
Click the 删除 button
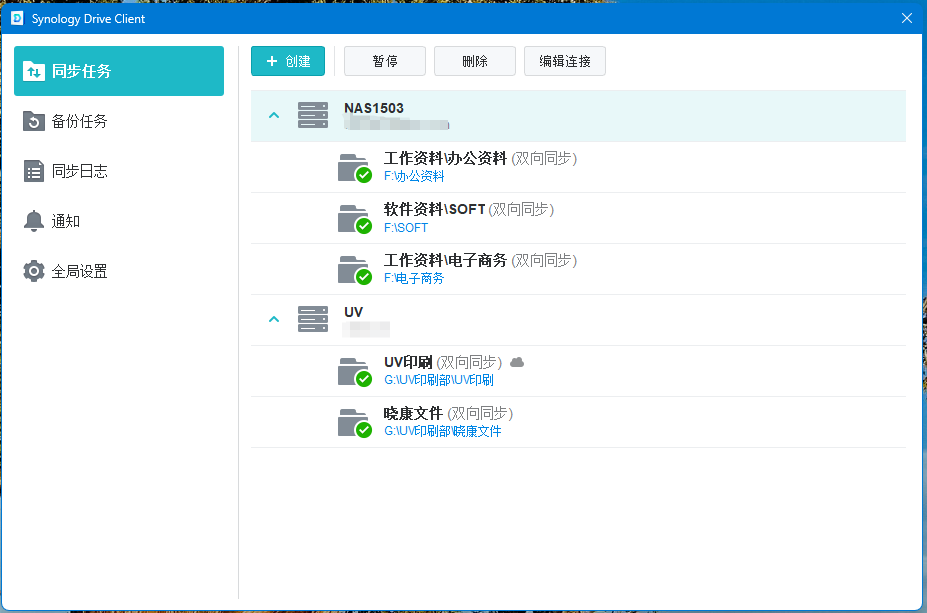[475, 61]
